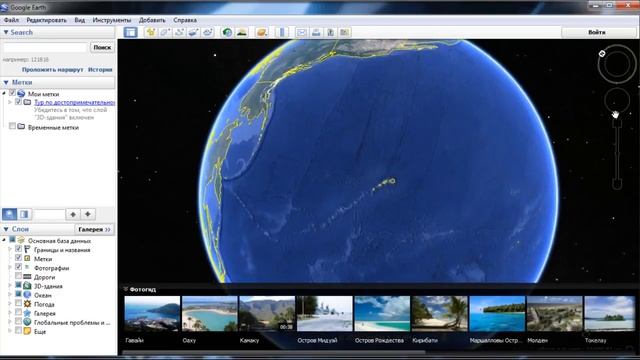Toggle the Океан layer checkbox
Image resolution: width=640 pixels, height=360 pixels.
(18, 294)
